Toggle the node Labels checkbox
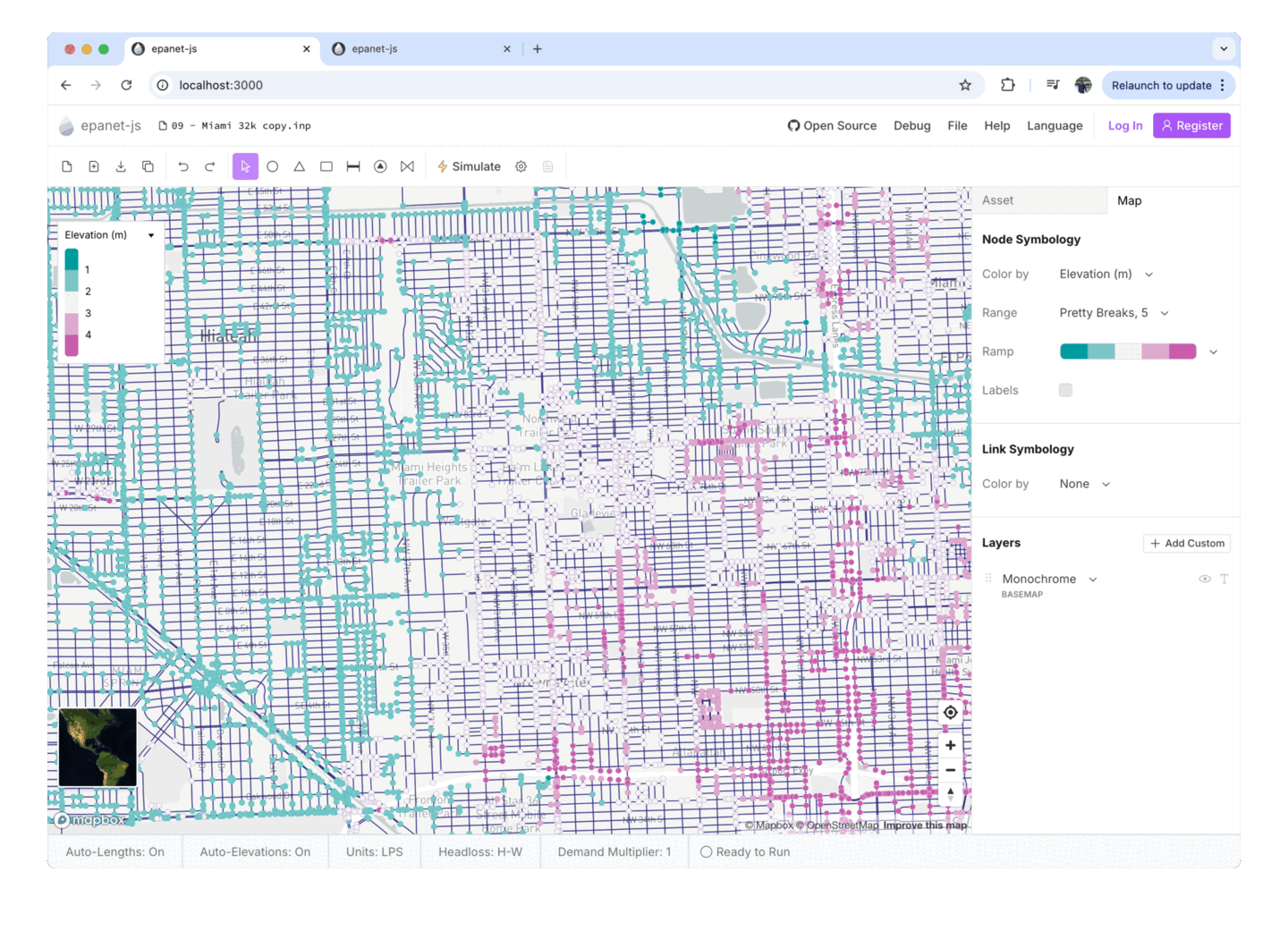1288x931 pixels. pyautogui.click(x=1065, y=390)
